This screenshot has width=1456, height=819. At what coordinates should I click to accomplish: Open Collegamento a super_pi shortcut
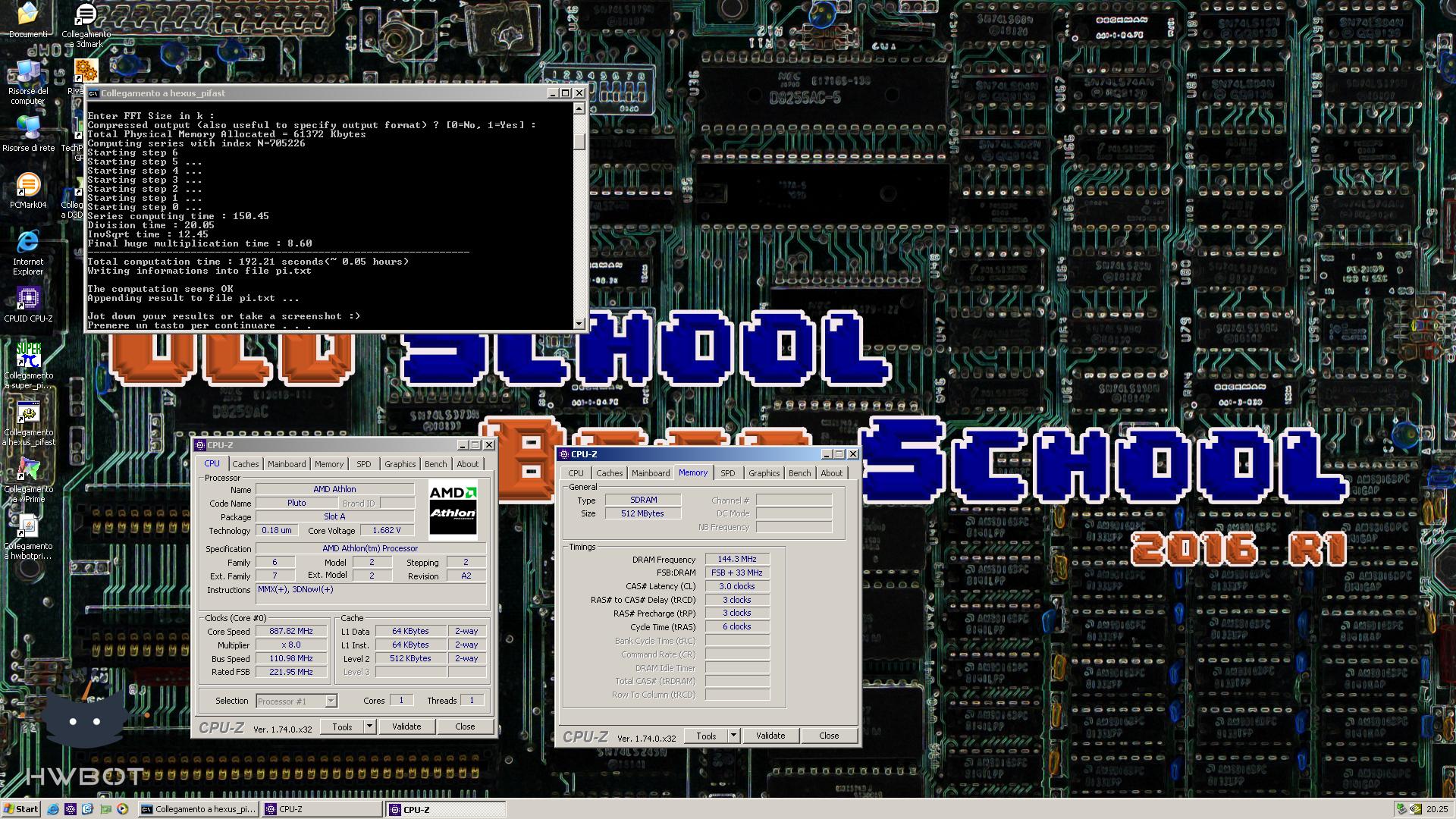(x=29, y=366)
